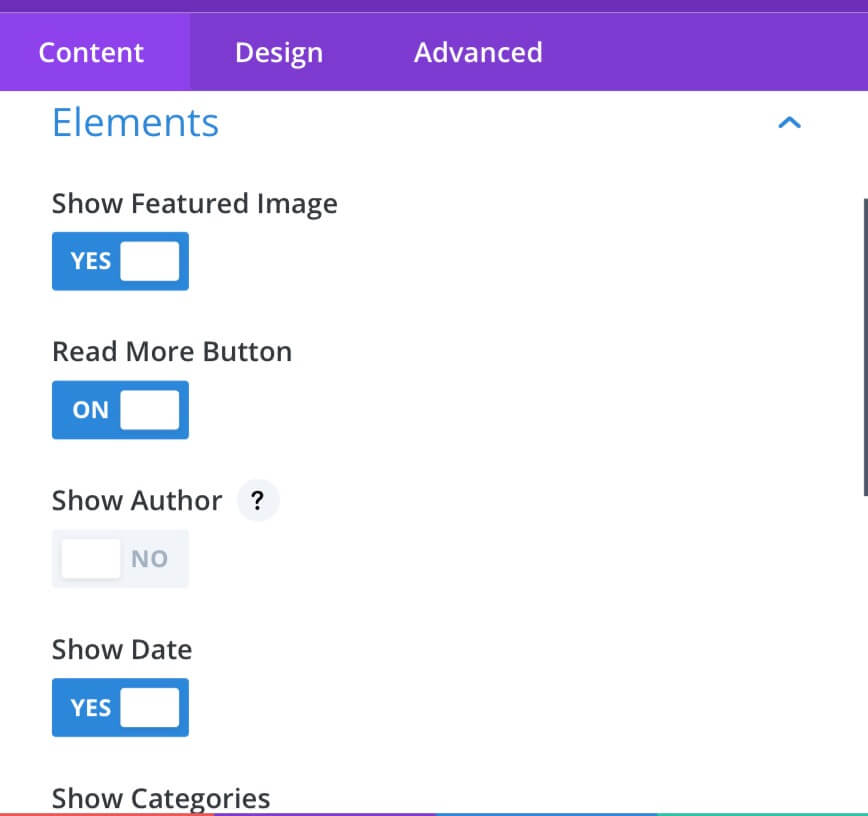Viewport: 868px width, 816px height.
Task: Click the settings panel vertical scrollbar
Action: click(x=865, y=347)
